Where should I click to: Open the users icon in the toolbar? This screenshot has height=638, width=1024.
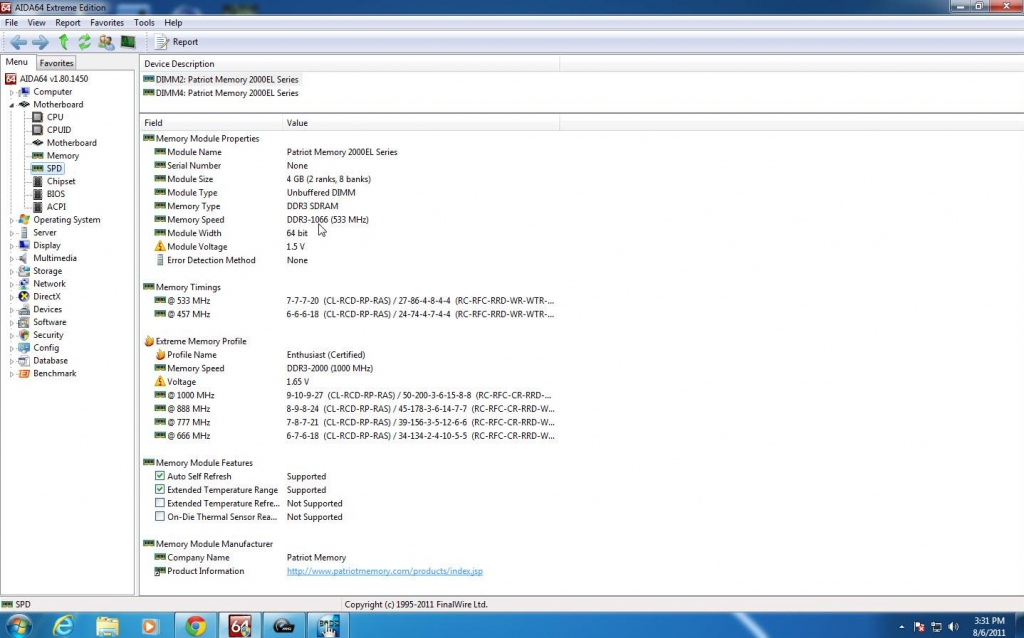click(x=106, y=42)
